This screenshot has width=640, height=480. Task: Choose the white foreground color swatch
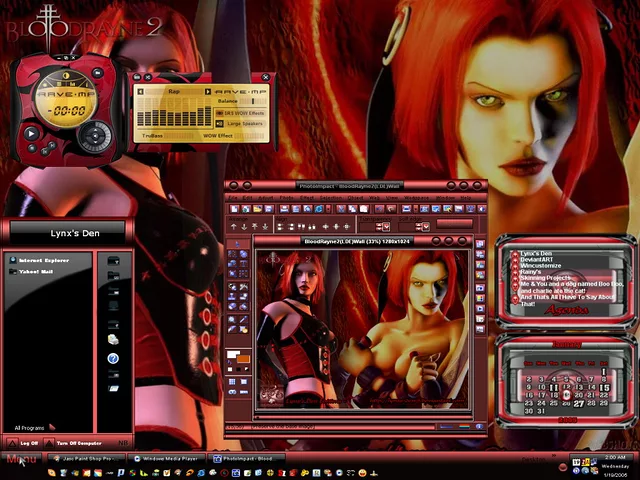tap(233, 354)
